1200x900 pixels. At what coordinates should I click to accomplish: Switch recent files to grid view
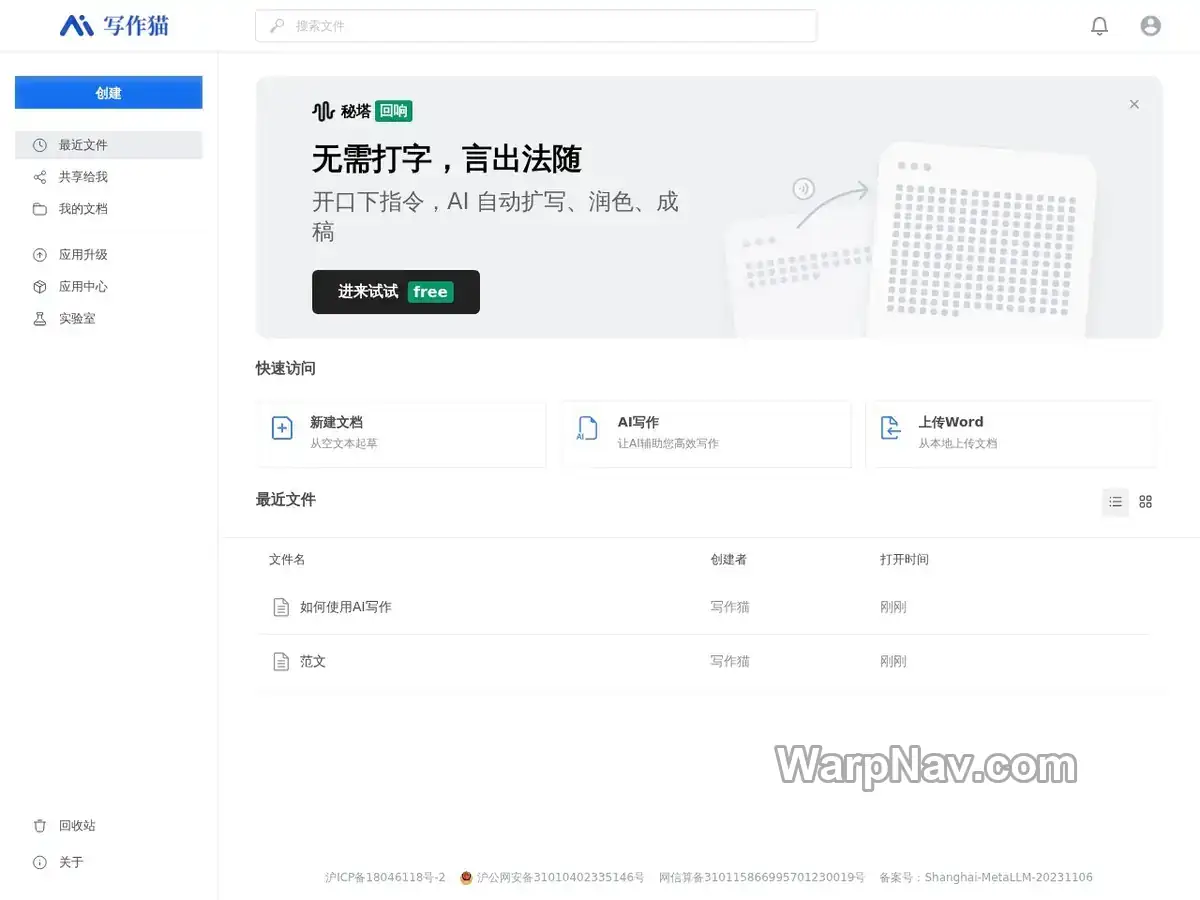coord(1146,502)
